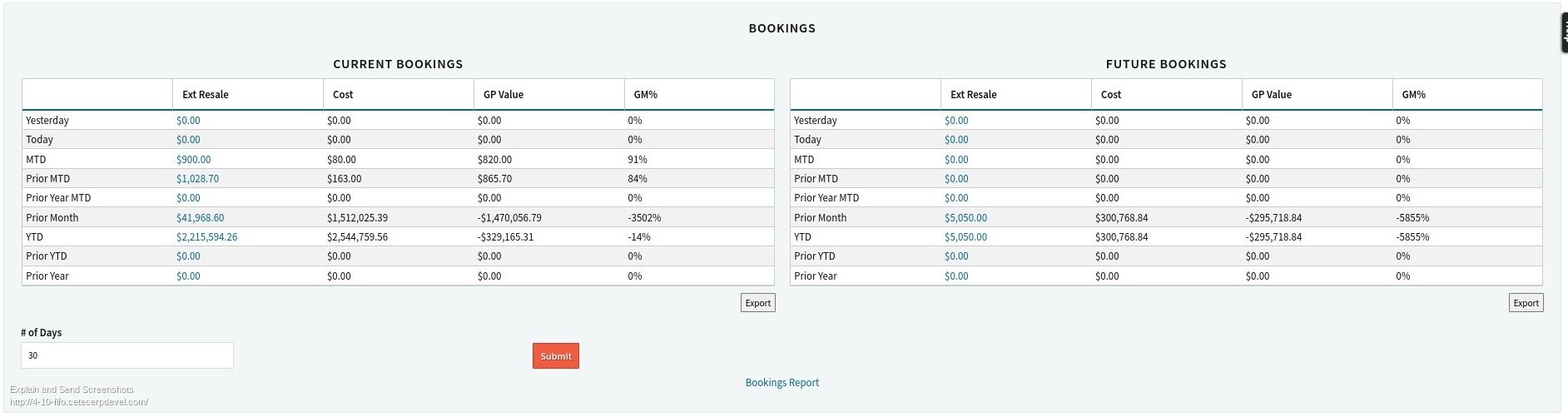Click the Future Bookings GM% column header

(1413, 95)
